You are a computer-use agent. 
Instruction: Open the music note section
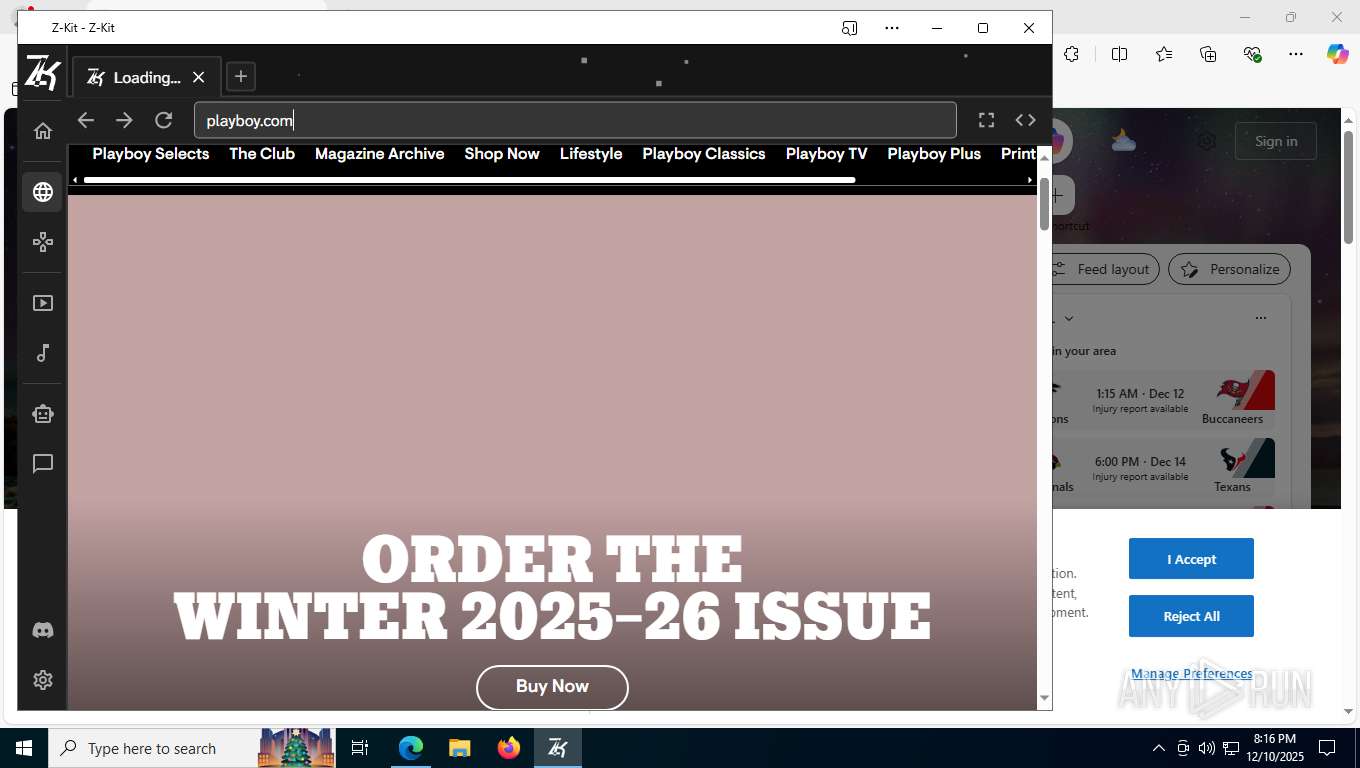tap(43, 353)
